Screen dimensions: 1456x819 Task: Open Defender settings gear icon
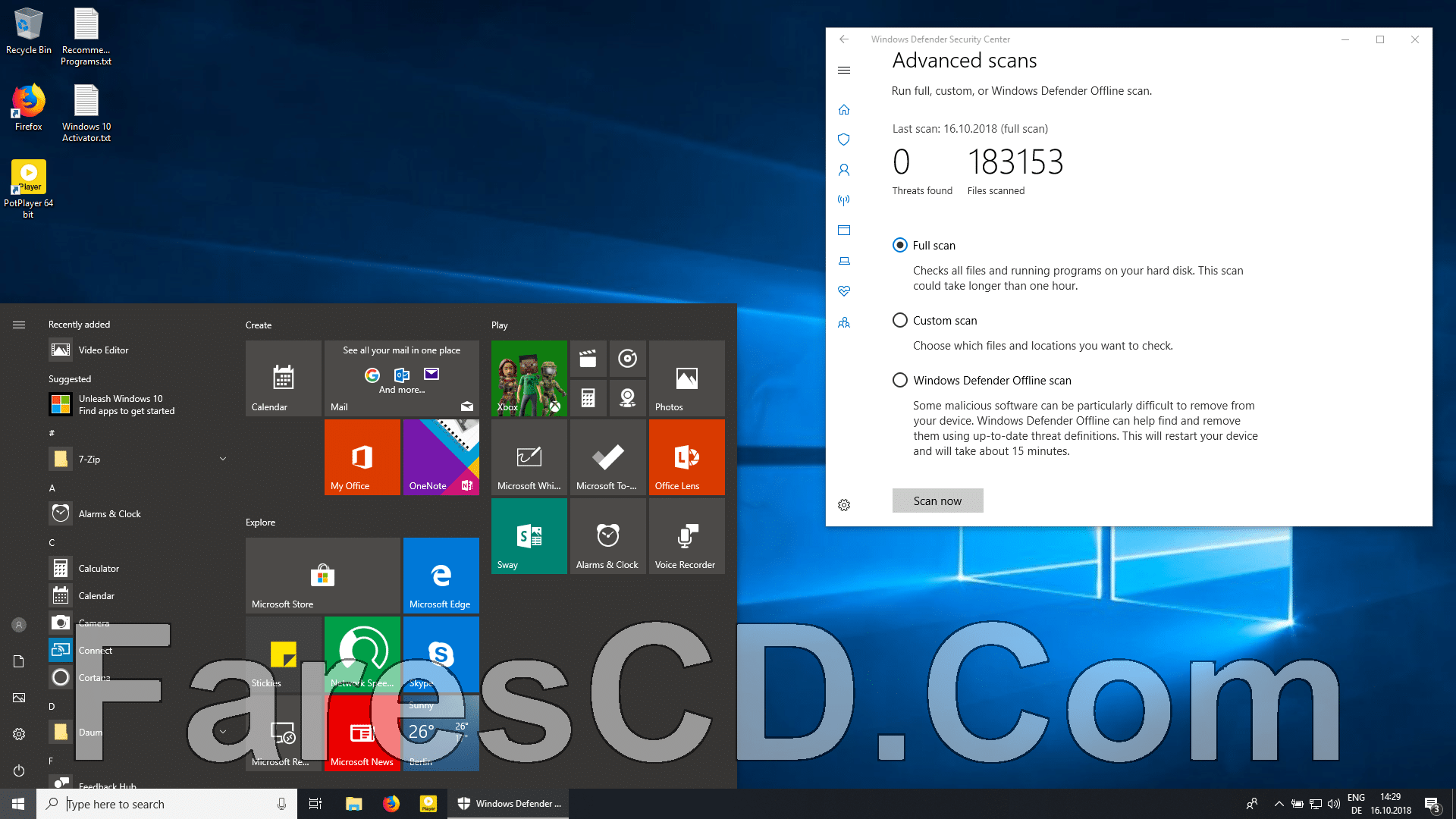[x=844, y=505]
